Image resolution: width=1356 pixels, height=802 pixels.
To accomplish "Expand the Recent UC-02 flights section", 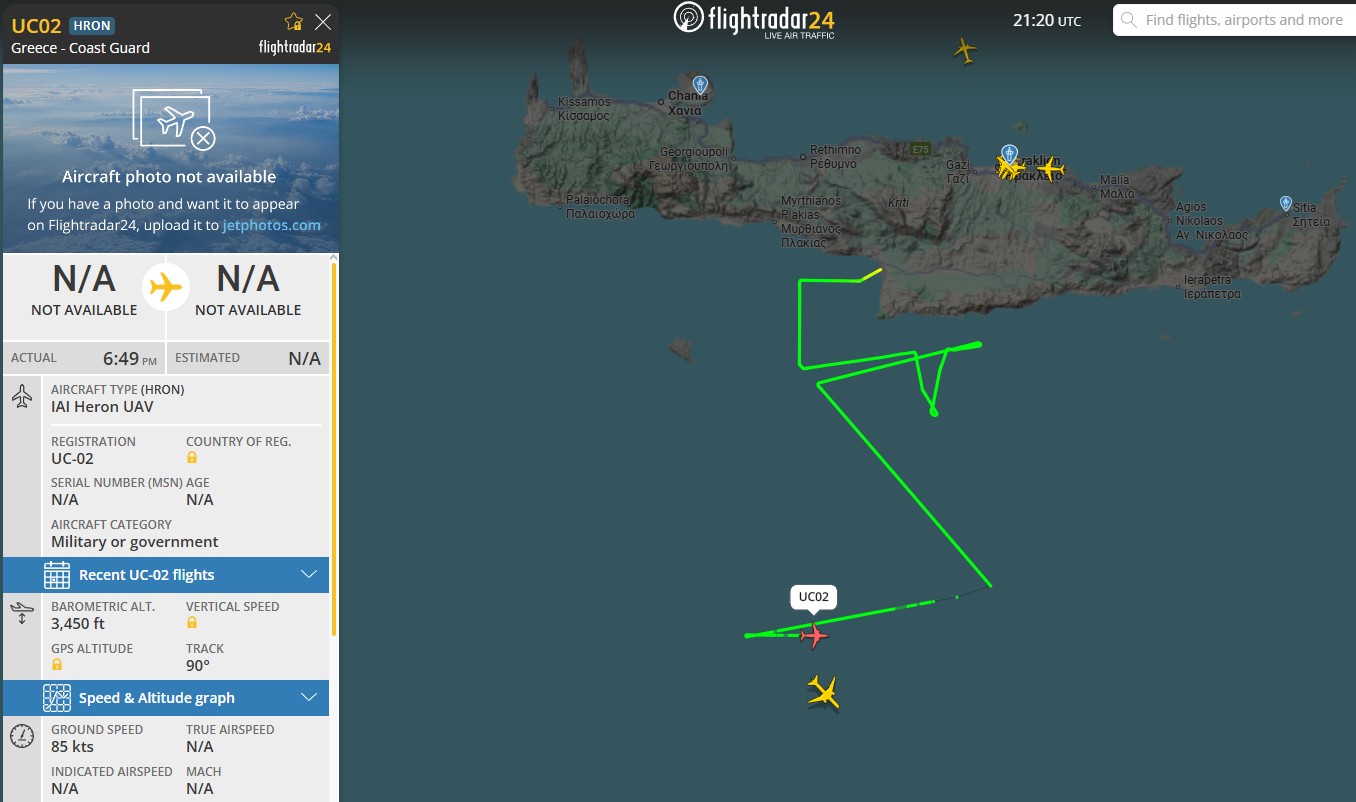I will (166, 575).
